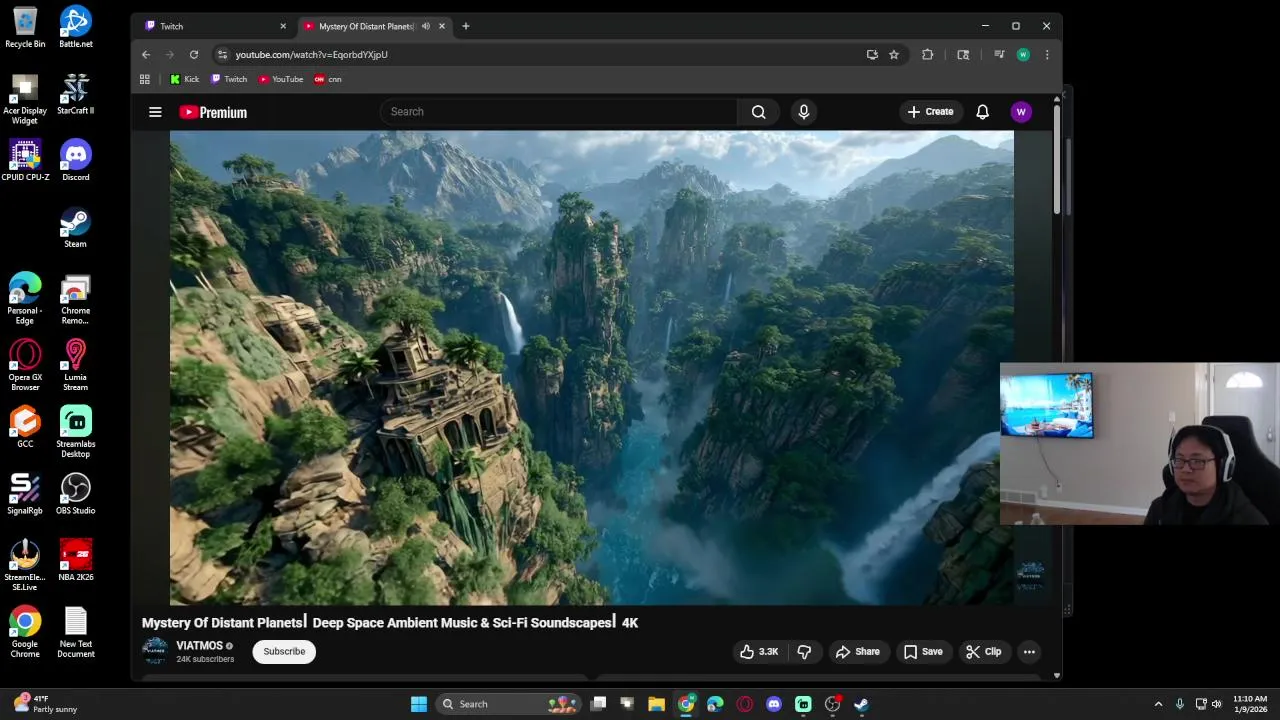Open the Twitch bookmark

point(229,79)
